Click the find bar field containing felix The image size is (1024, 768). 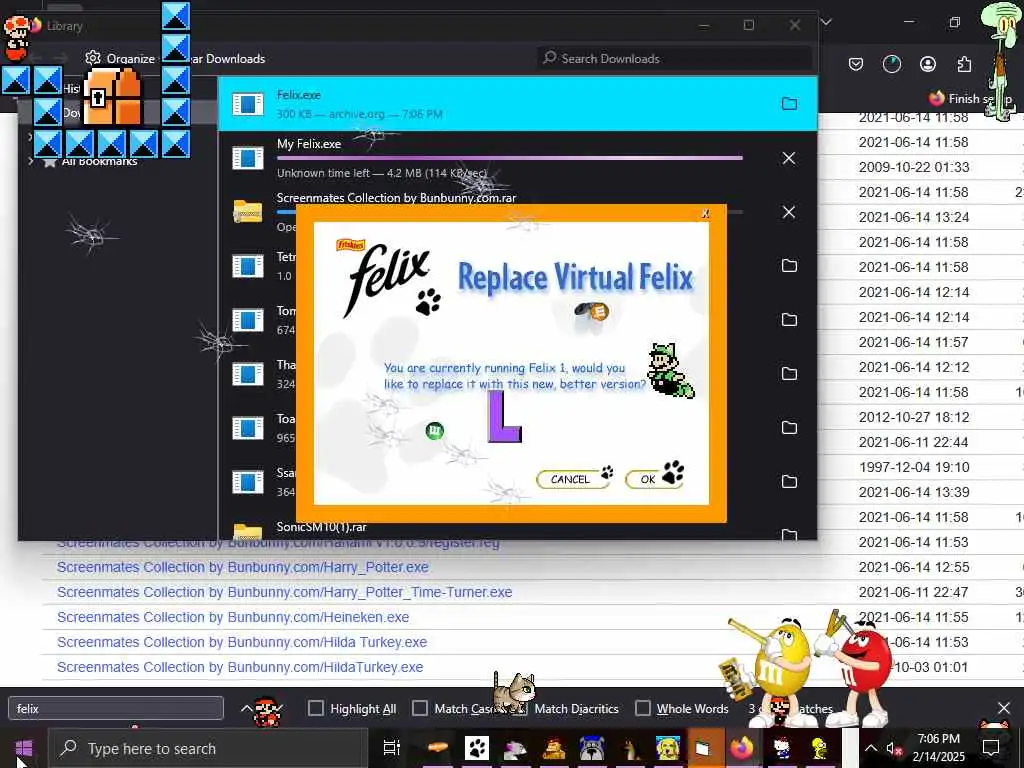coord(116,708)
